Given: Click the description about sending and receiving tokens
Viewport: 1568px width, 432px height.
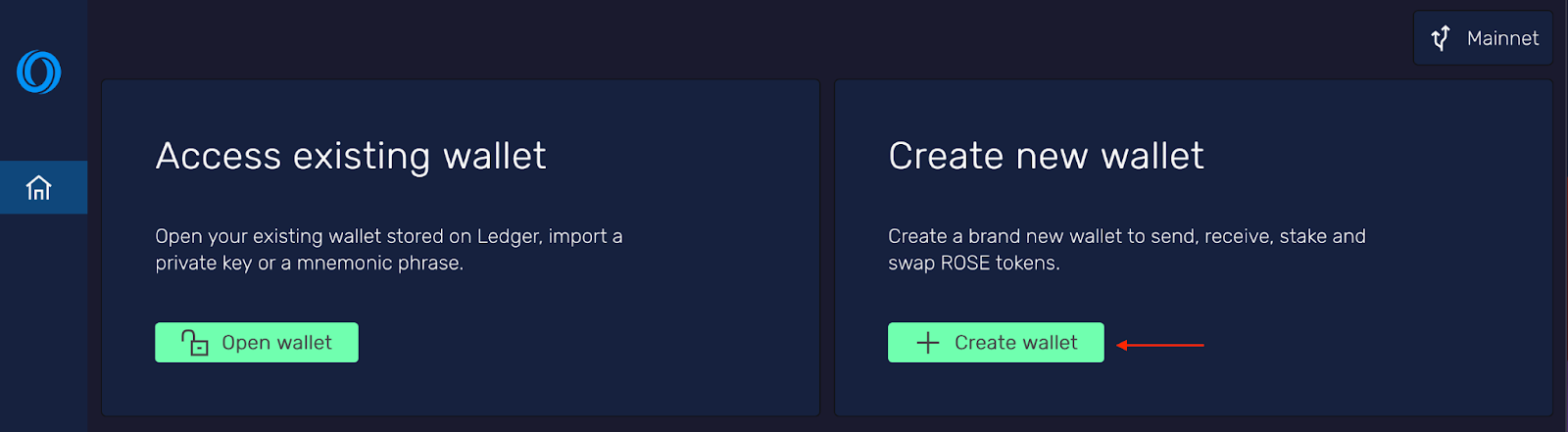Looking at the screenshot, I should click(1127, 250).
